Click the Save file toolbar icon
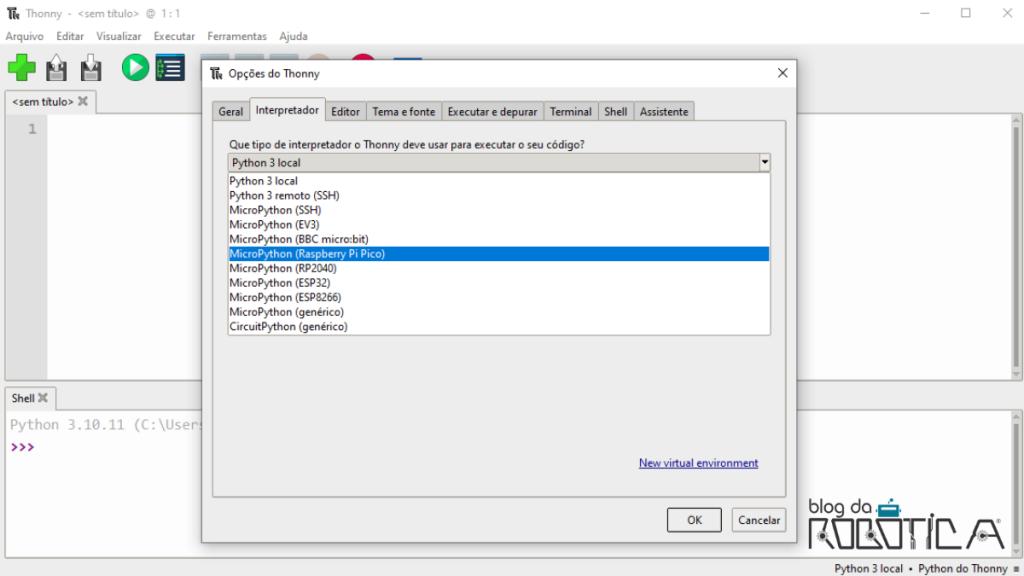The image size is (1024, 576). [x=91, y=68]
